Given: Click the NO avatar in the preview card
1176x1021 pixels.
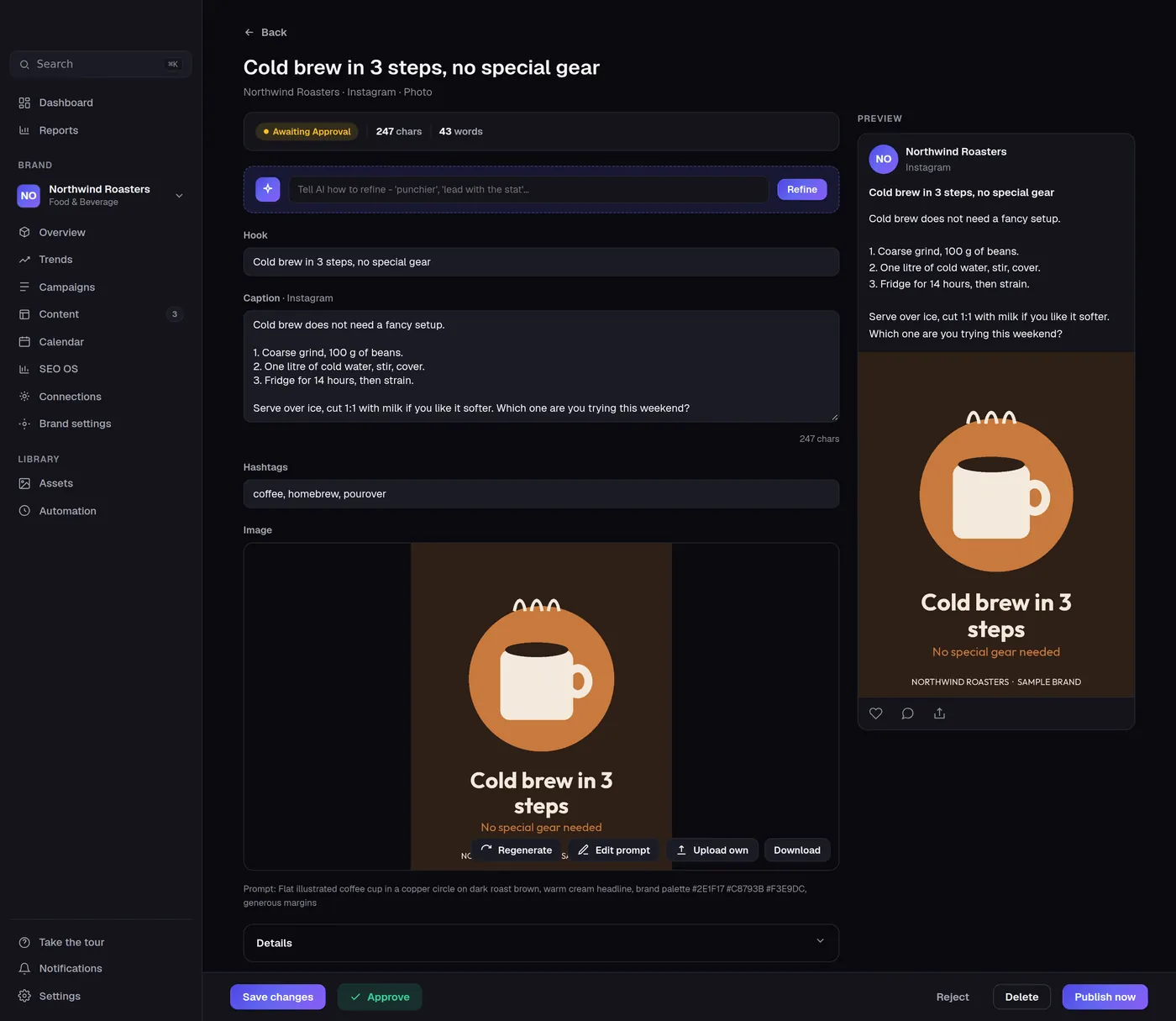Looking at the screenshot, I should (884, 159).
